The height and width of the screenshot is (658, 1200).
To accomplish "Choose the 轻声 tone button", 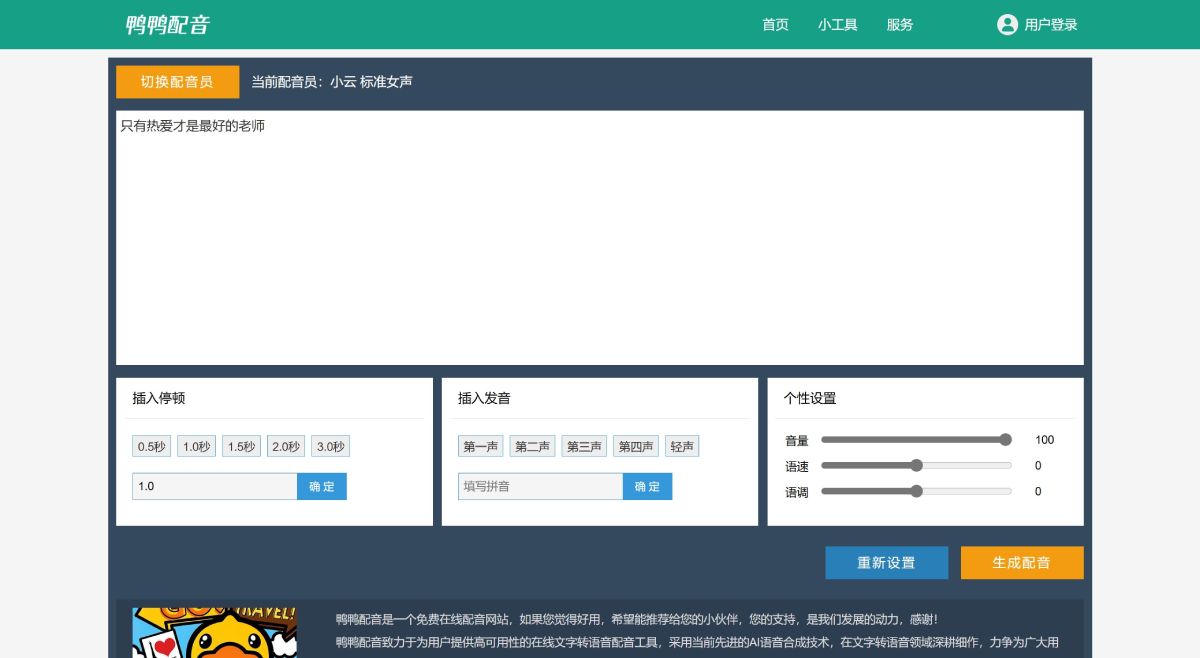I will point(682,446).
